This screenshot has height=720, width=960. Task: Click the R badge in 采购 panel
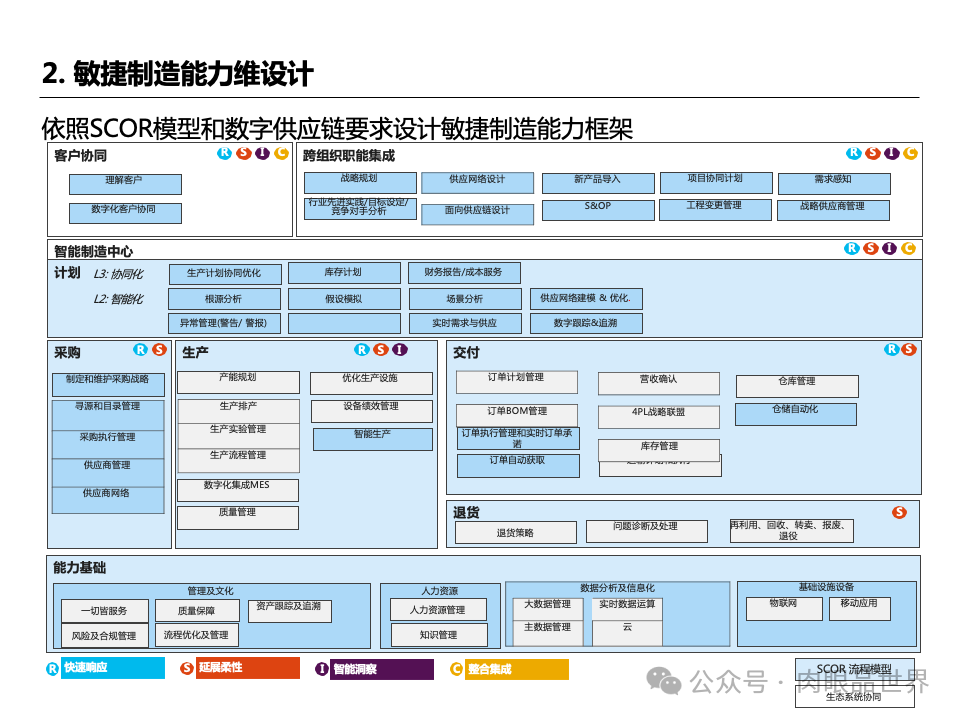point(141,350)
